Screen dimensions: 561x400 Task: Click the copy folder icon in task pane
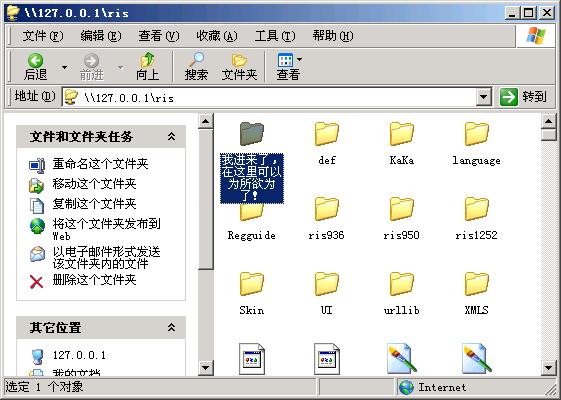(x=37, y=206)
